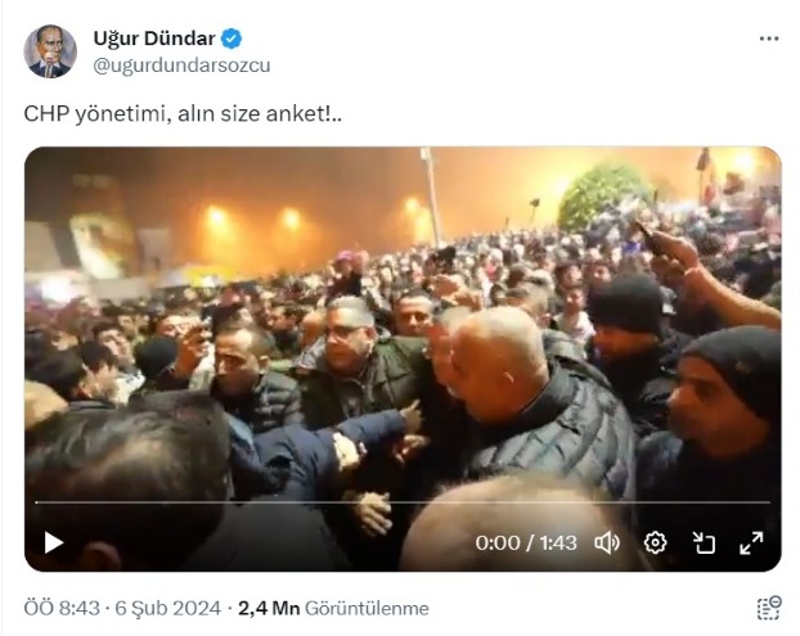Click the tweet text CHP yönetimi
This screenshot has height=636, width=800.
(95, 114)
